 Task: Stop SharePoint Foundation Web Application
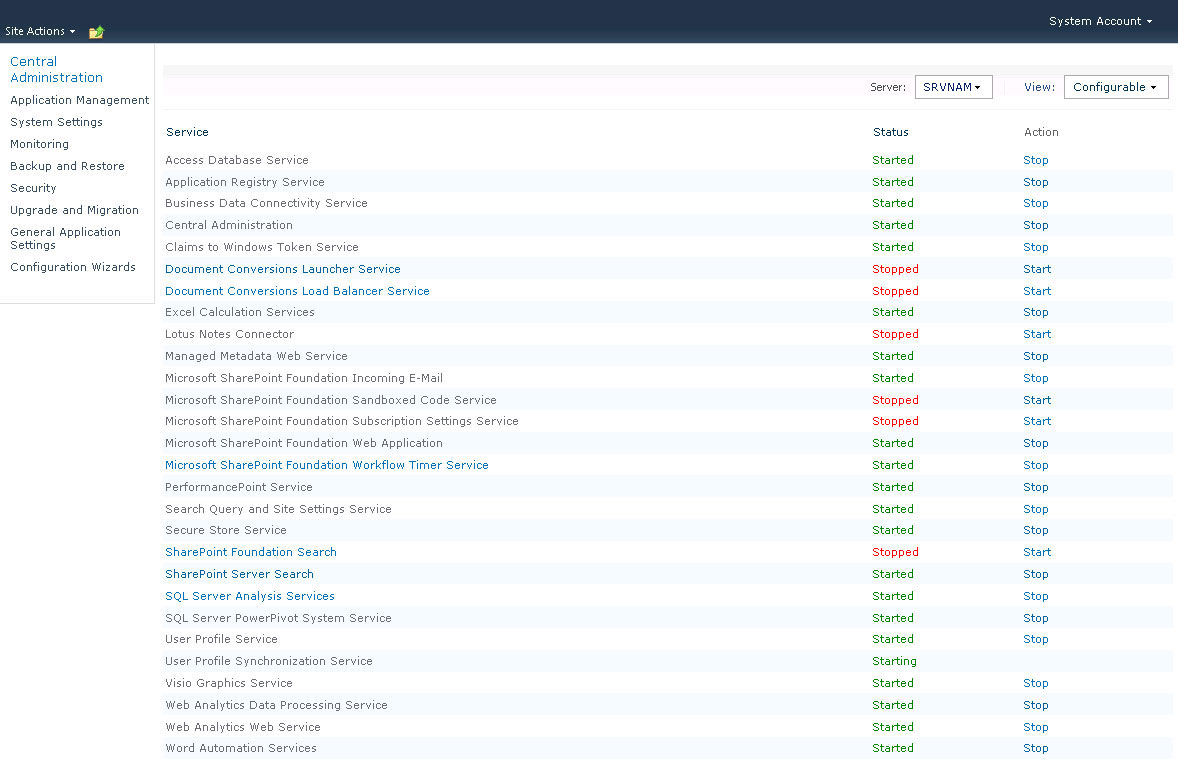[x=1035, y=443]
